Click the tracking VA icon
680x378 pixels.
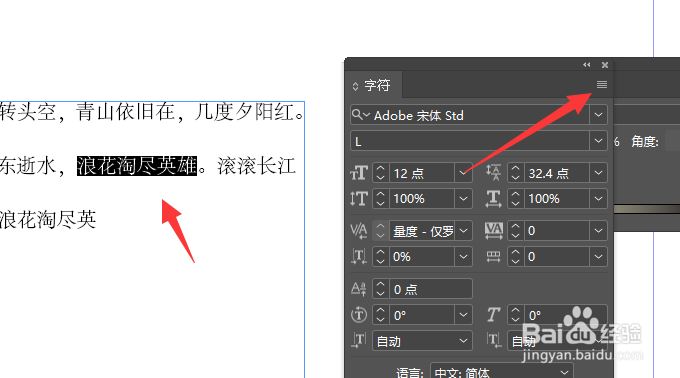tap(494, 231)
